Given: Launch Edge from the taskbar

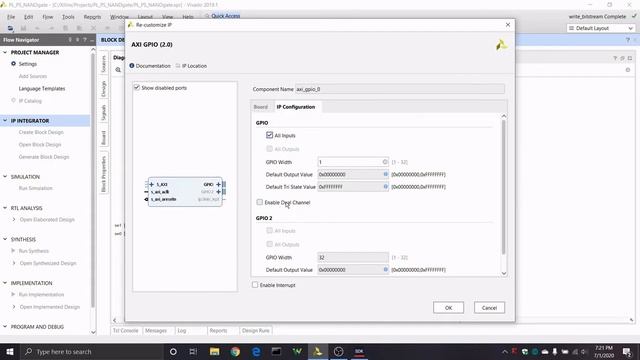Looking at the screenshot, I should point(256,351).
